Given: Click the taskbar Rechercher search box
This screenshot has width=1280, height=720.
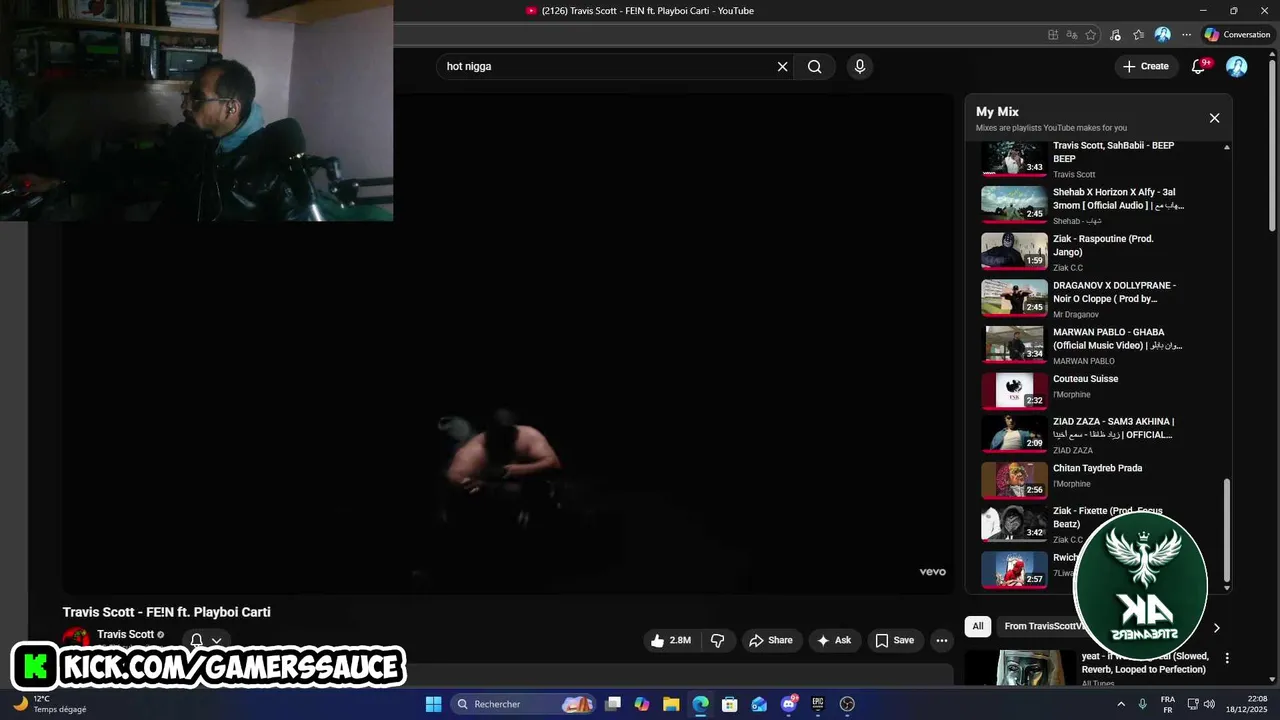Looking at the screenshot, I should point(523,704).
